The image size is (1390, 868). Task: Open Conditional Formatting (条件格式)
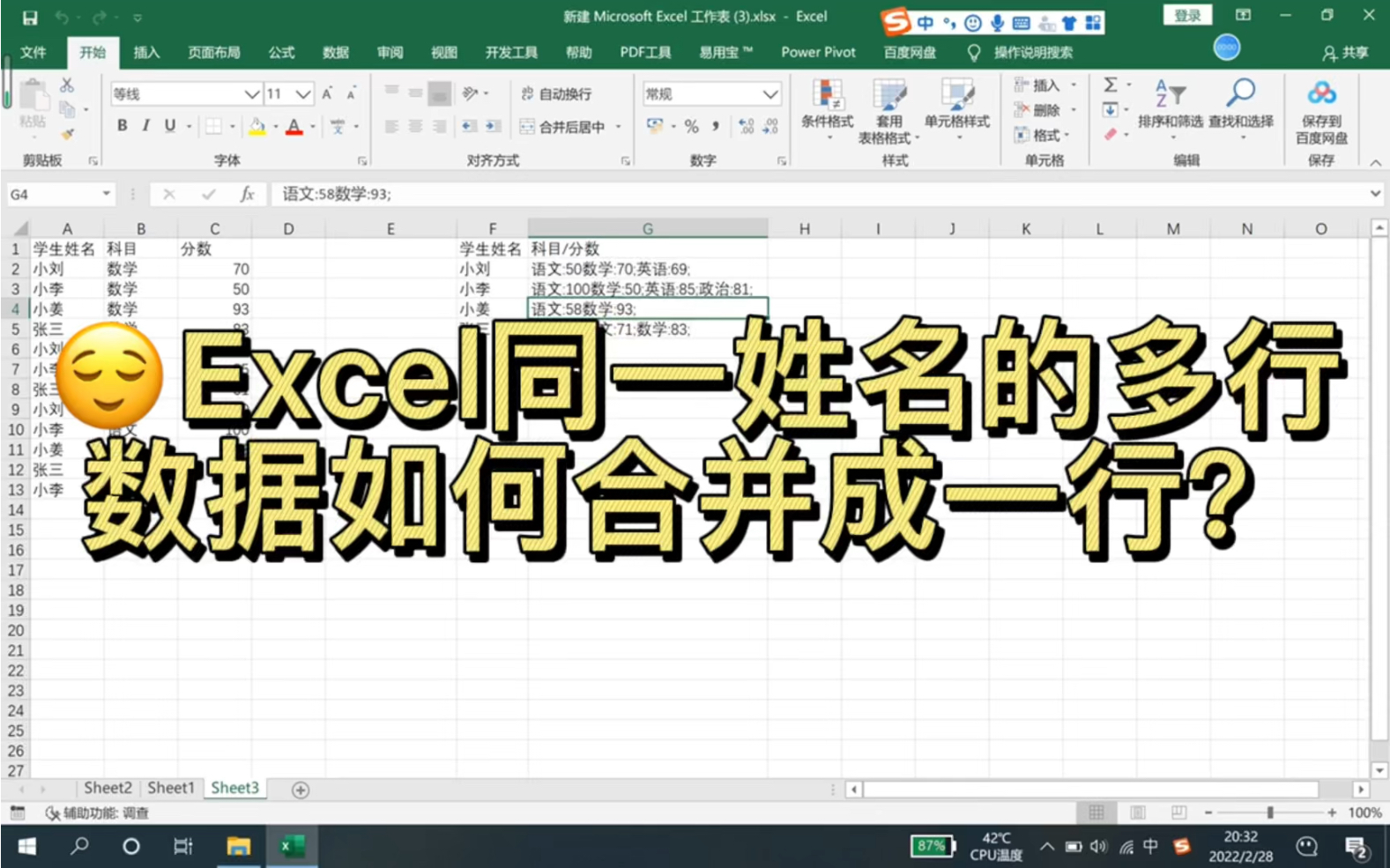(x=827, y=110)
